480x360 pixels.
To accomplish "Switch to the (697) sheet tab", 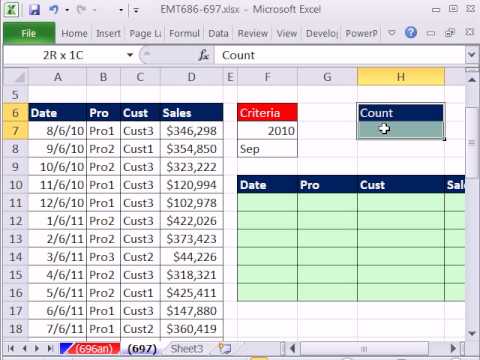I will coord(142,349).
